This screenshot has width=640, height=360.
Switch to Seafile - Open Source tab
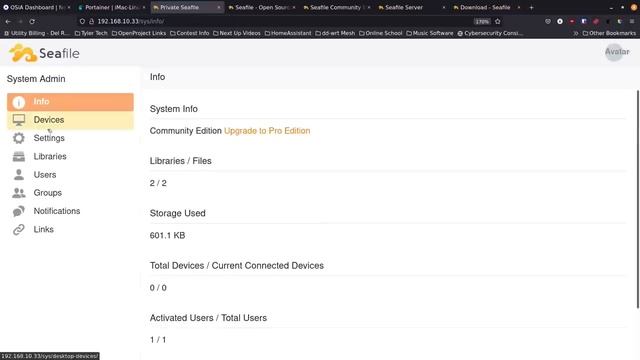261,7
